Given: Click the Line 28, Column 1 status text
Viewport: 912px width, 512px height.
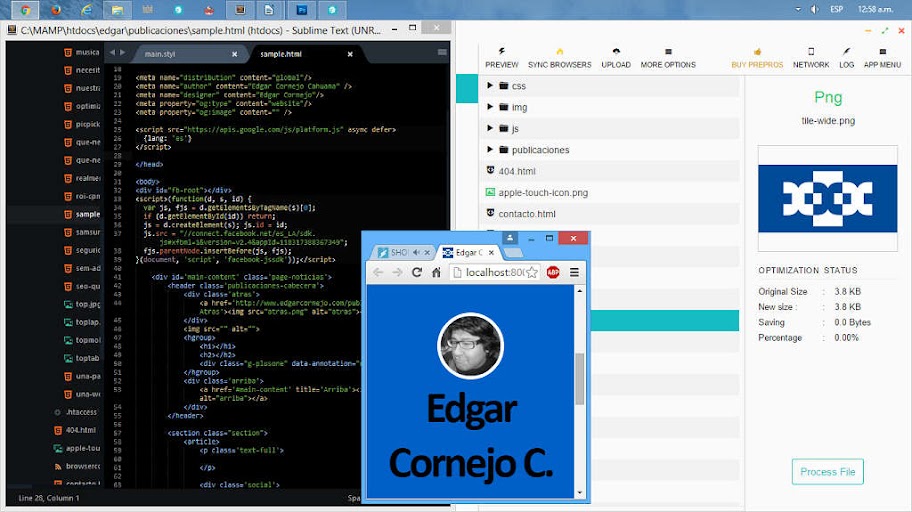Looking at the screenshot, I should point(49,498).
